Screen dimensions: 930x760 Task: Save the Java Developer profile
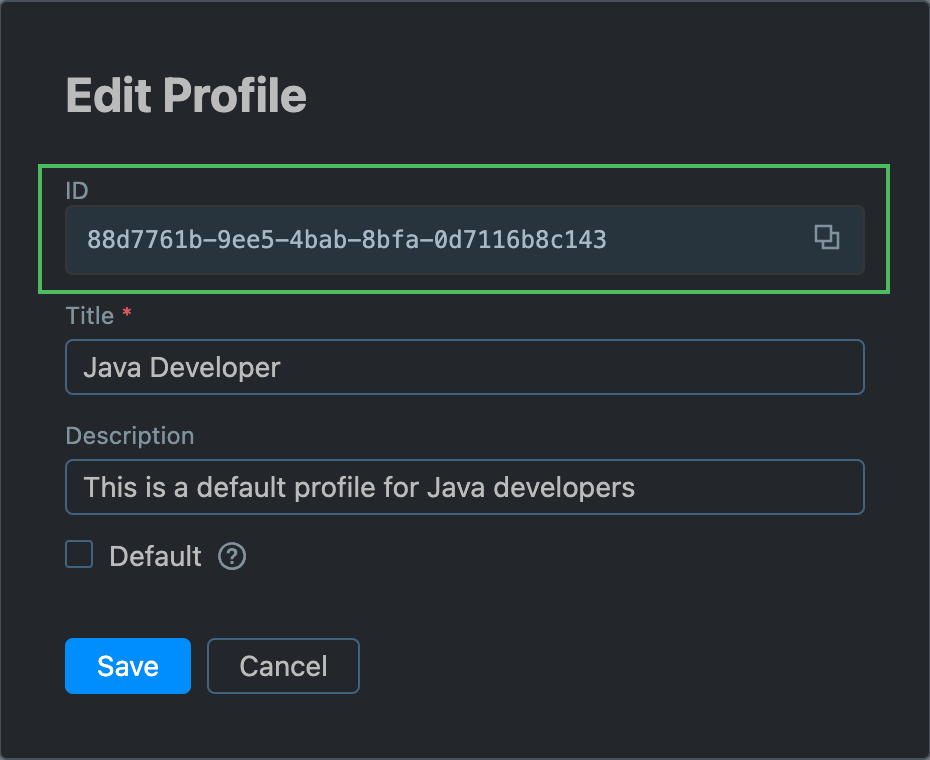(x=127, y=665)
